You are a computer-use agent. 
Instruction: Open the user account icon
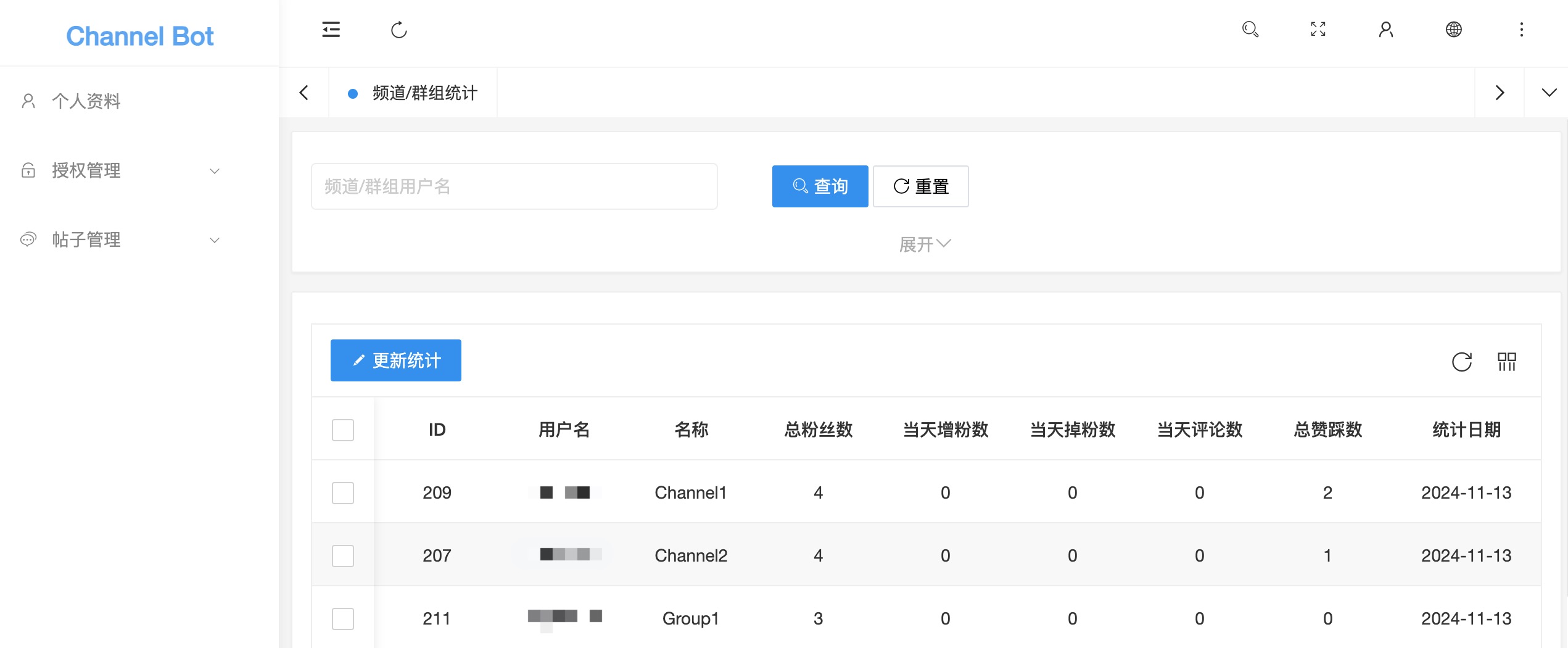(1386, 30)
